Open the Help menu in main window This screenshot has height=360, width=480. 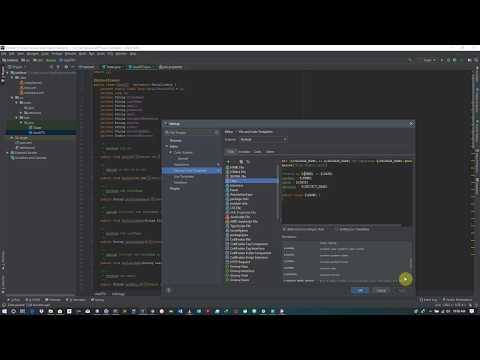click(x=133, y=54)
